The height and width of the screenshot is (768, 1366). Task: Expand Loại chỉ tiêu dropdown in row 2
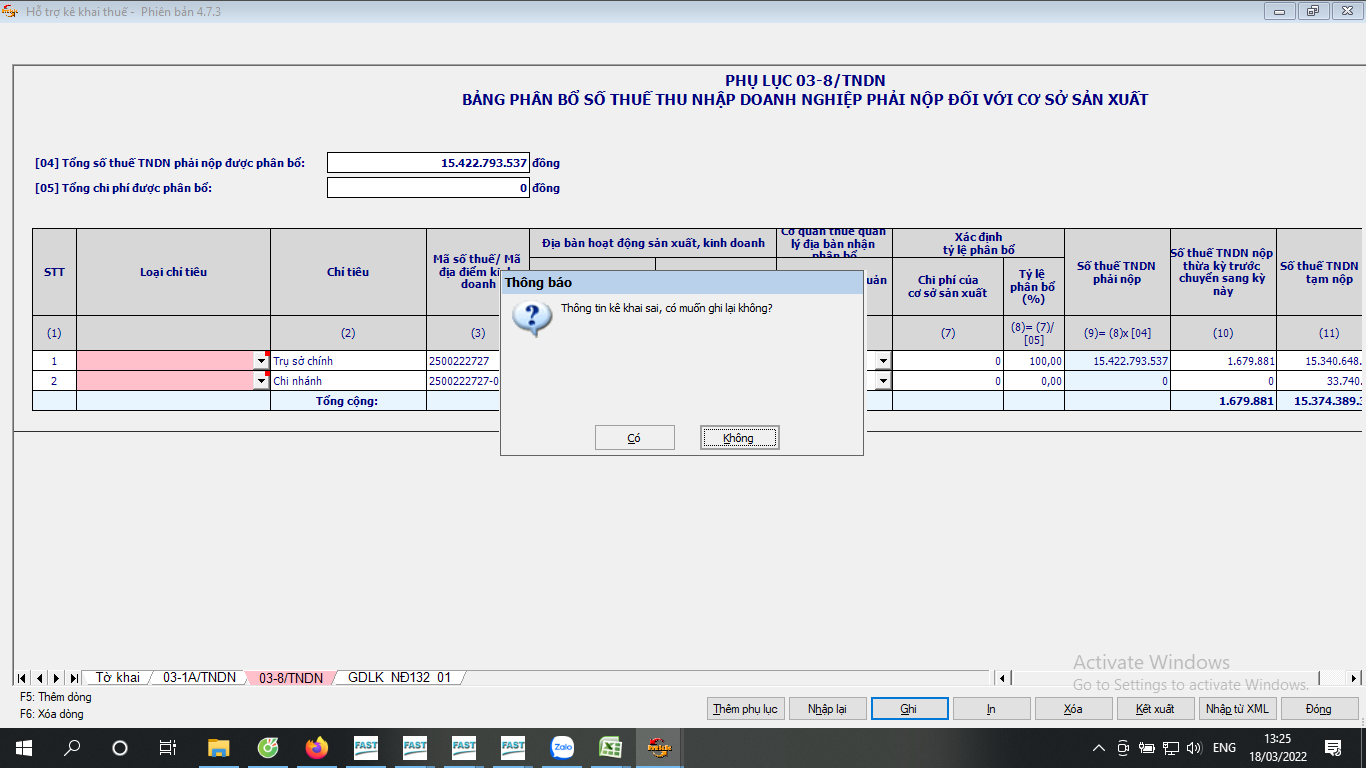[262, 381]
